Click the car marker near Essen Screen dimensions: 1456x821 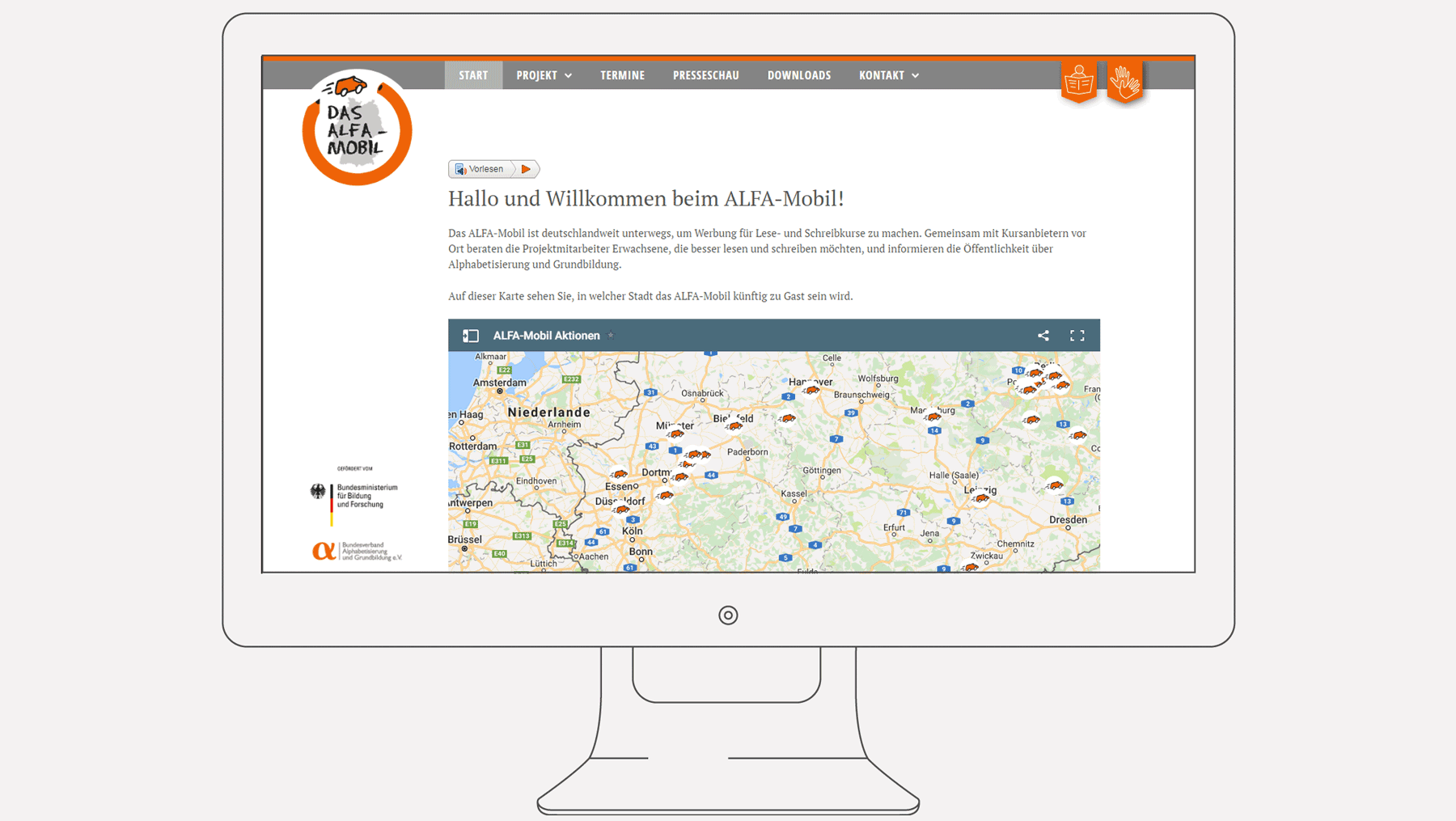[x=620, y=475]
